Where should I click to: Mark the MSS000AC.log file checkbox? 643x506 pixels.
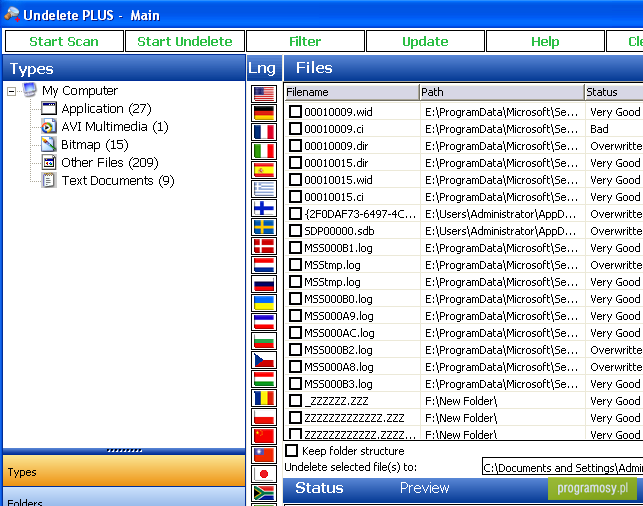pos(295,333)
